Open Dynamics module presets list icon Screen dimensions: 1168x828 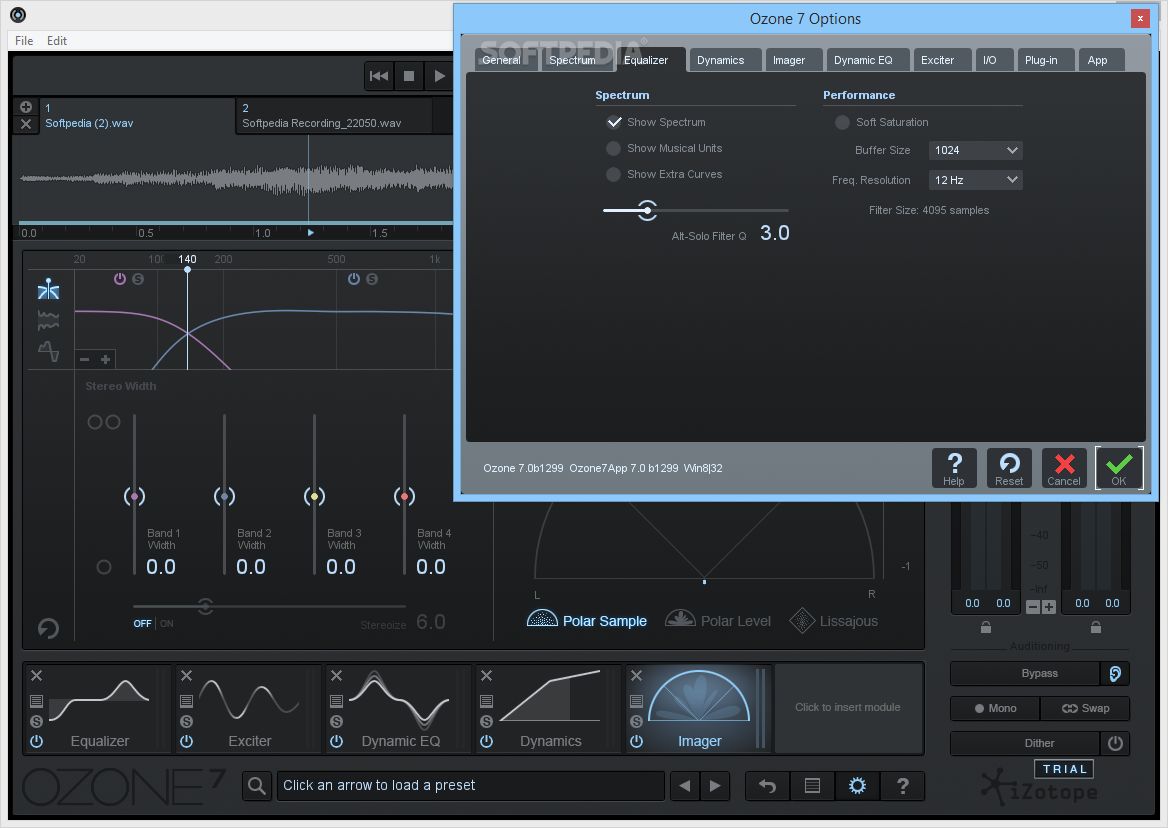(x=486, y=701)
